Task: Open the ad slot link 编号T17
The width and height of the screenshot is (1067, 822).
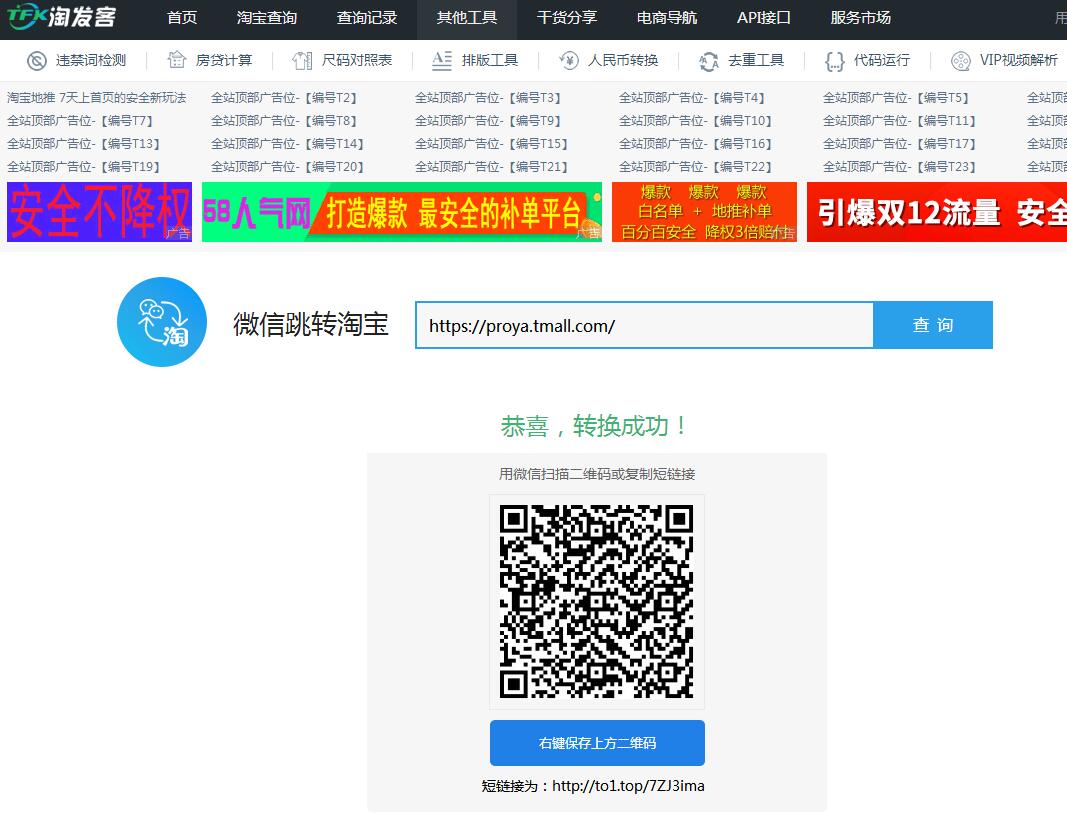Action: click(x=900, y=144)
